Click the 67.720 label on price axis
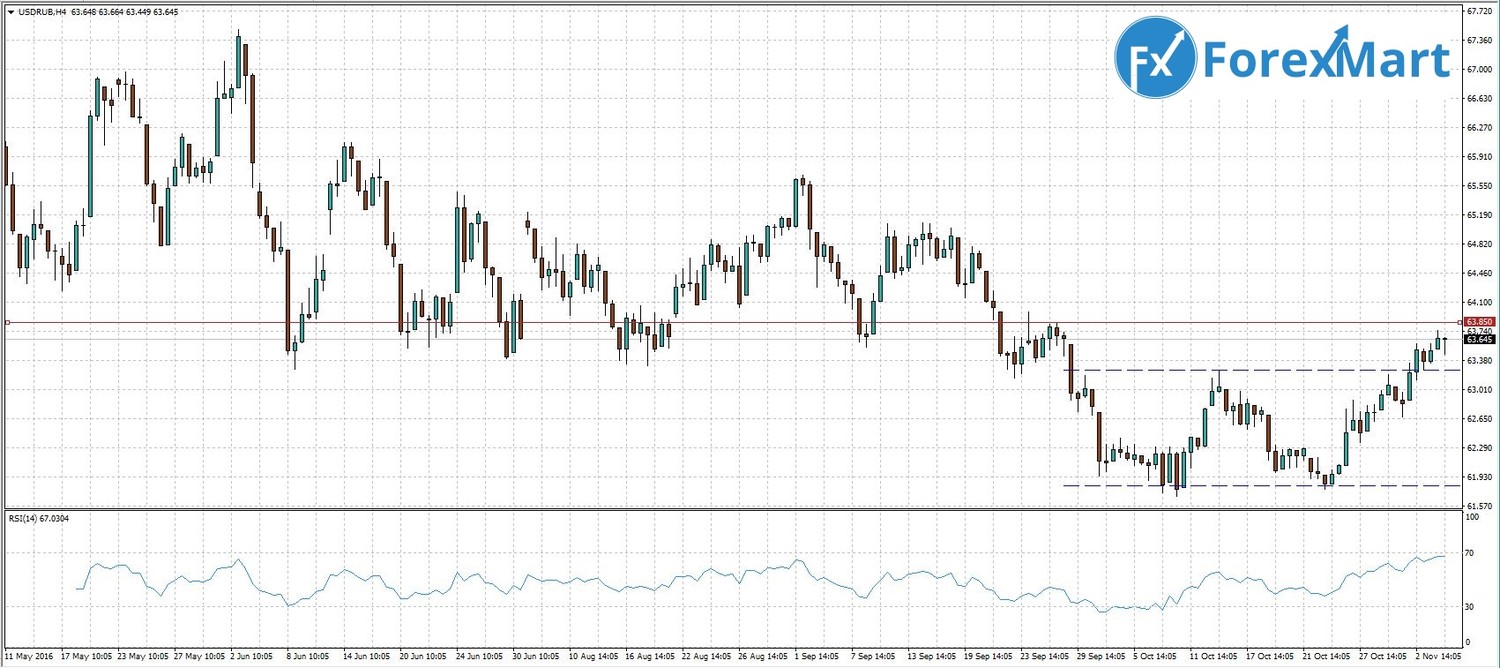1500x668 pixels. point(1479,11)
